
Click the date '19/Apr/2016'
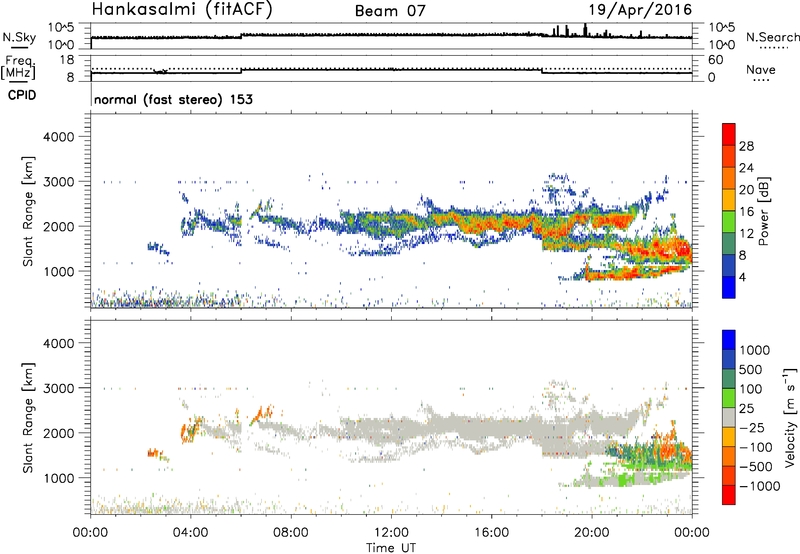(640, 10)
